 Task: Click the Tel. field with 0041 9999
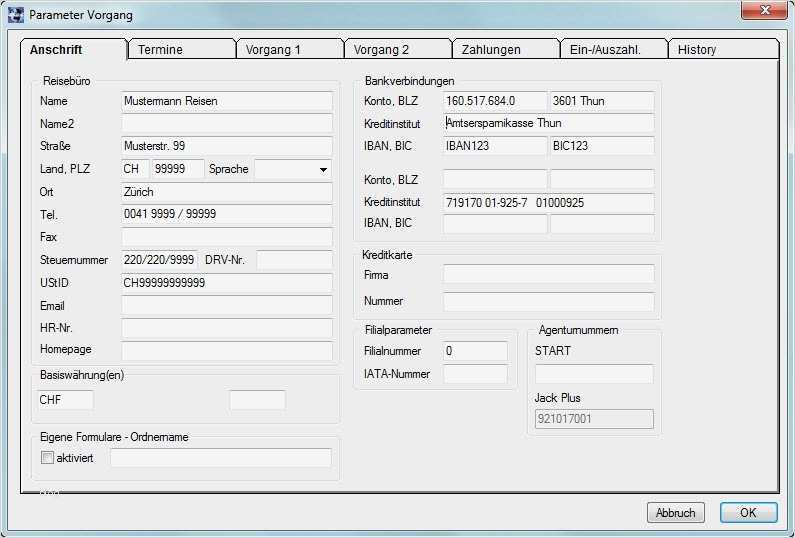(x=227, y=214)
